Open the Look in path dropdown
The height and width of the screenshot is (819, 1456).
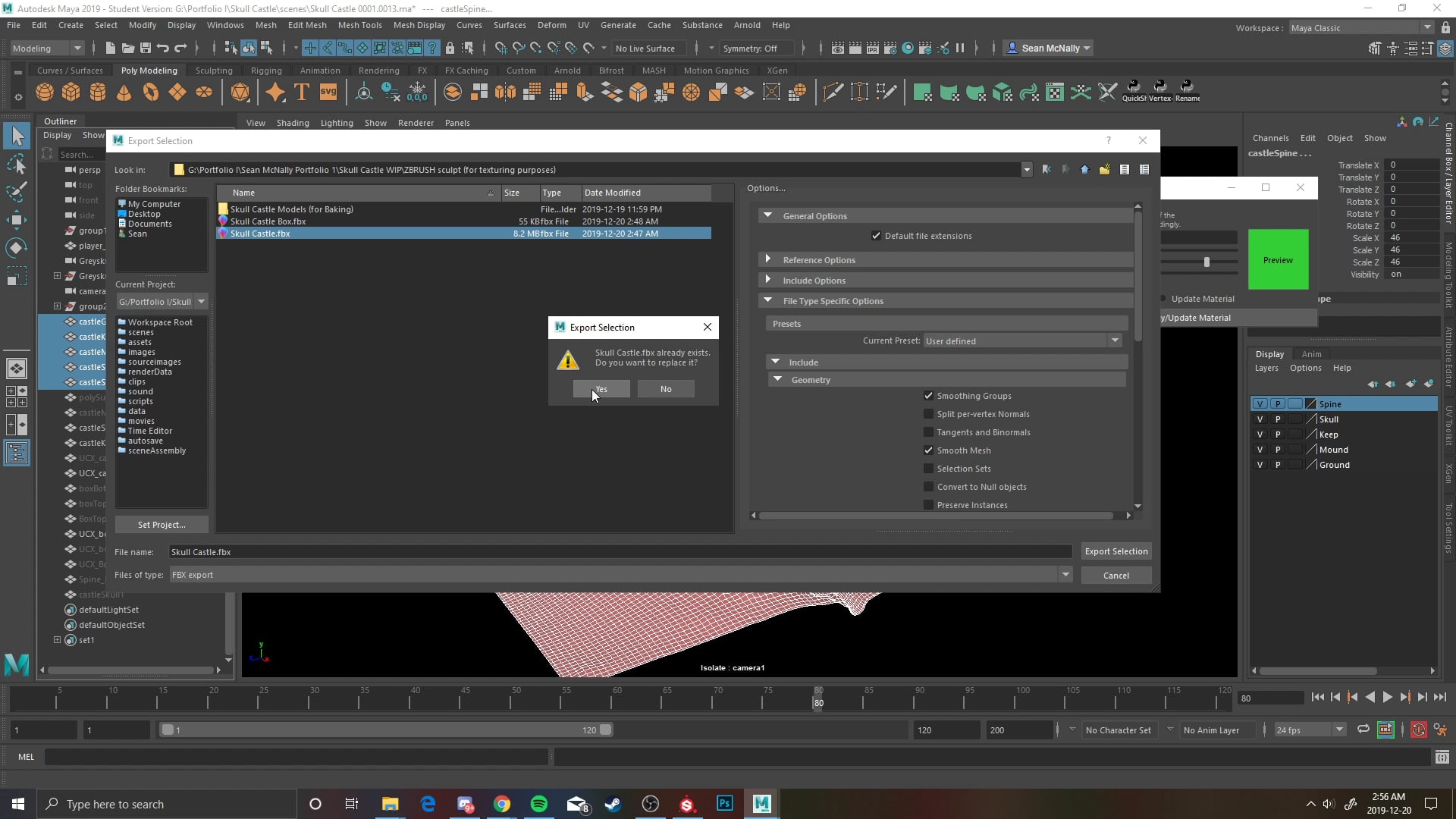point(1026,170)
